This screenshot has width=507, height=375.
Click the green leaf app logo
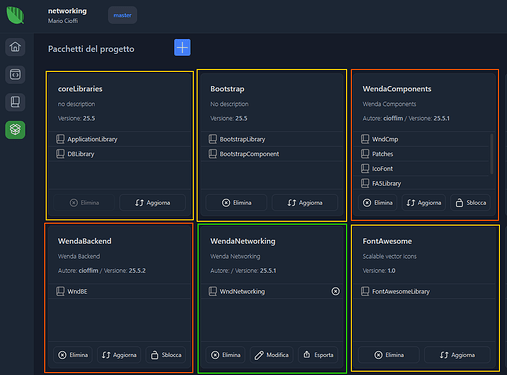tap(15, 15)
